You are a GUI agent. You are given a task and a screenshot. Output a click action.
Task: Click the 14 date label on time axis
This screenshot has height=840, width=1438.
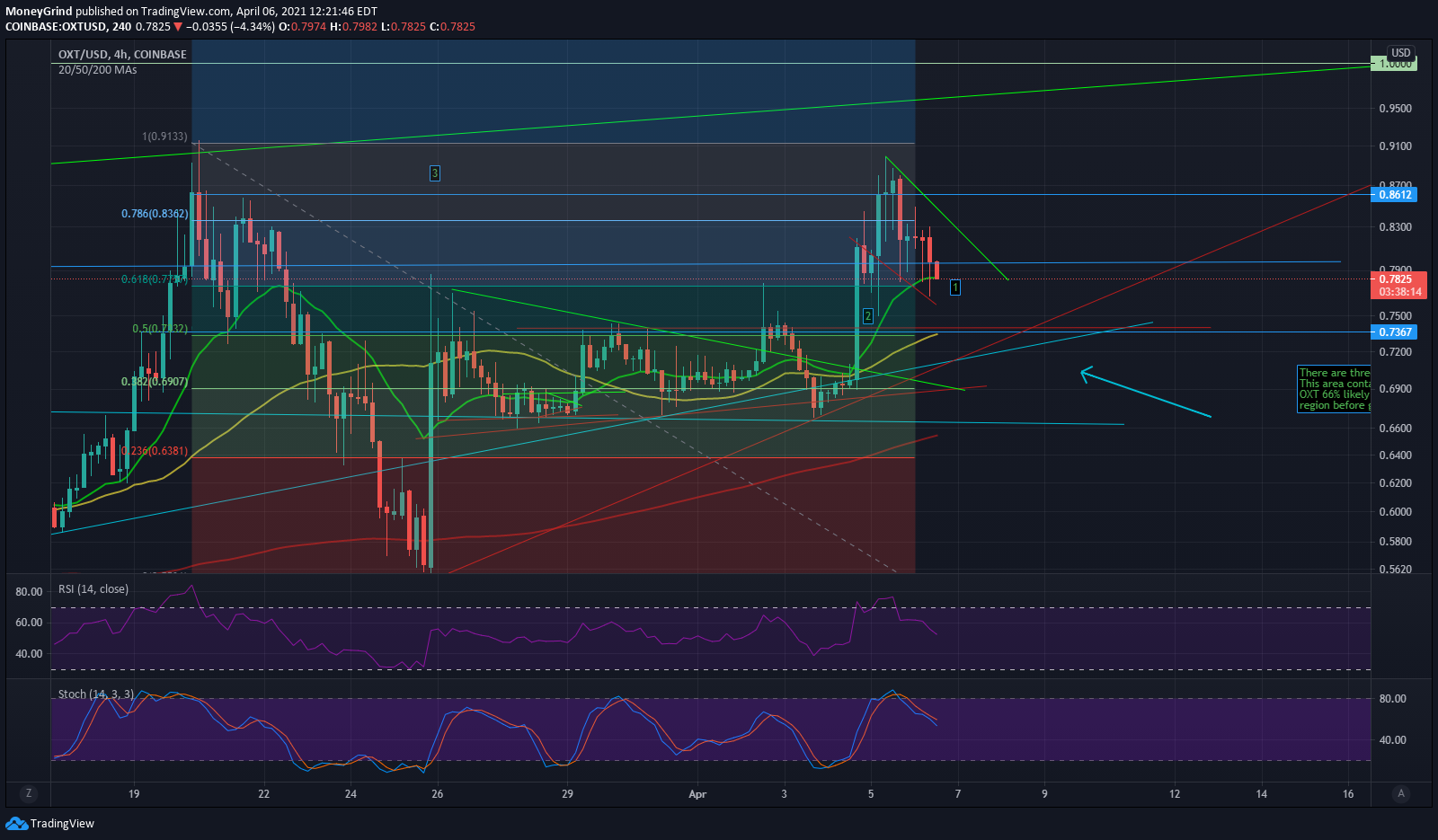coord(1262,793)
